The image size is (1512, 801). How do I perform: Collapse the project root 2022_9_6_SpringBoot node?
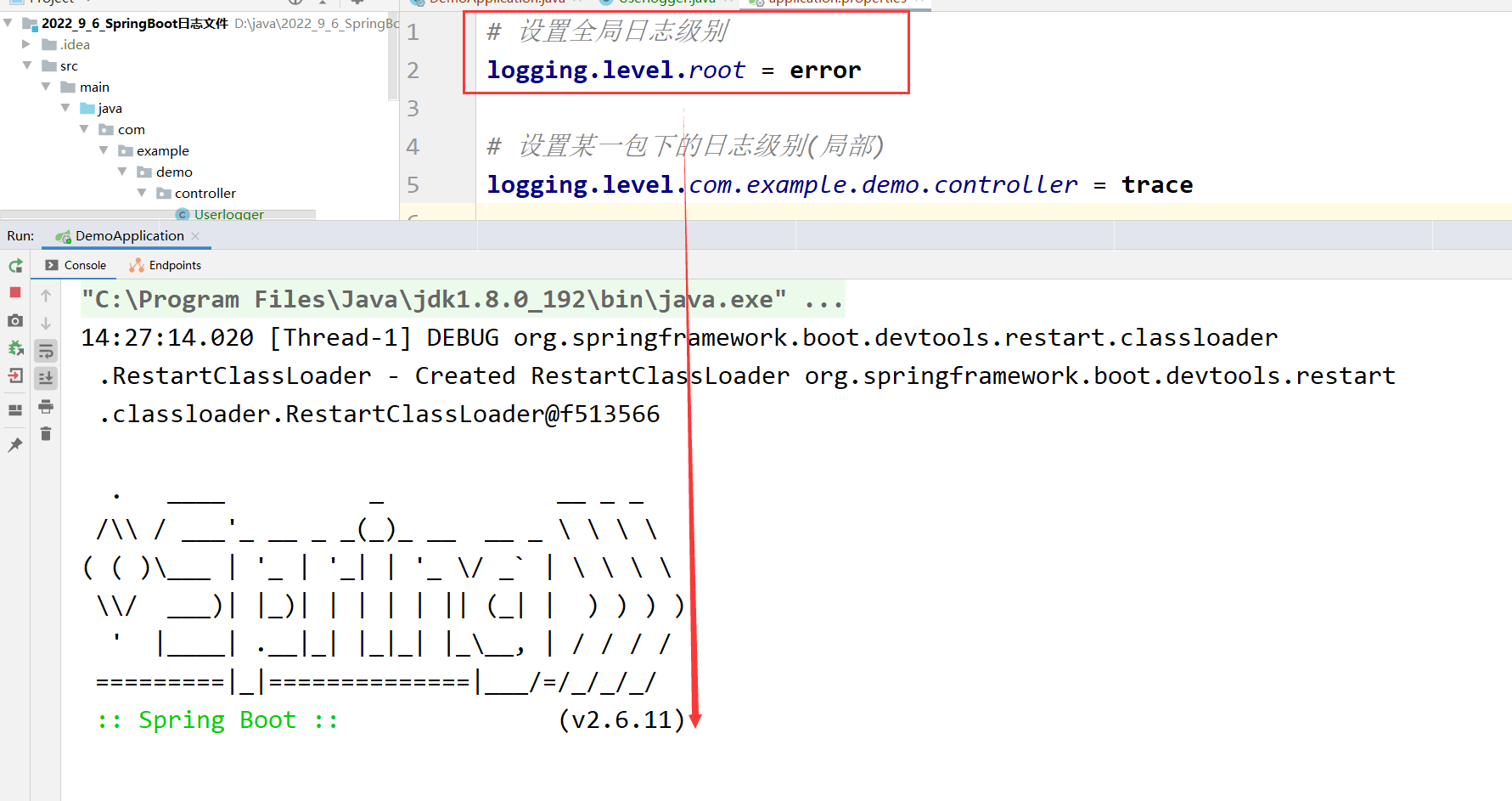click(8, 23)
